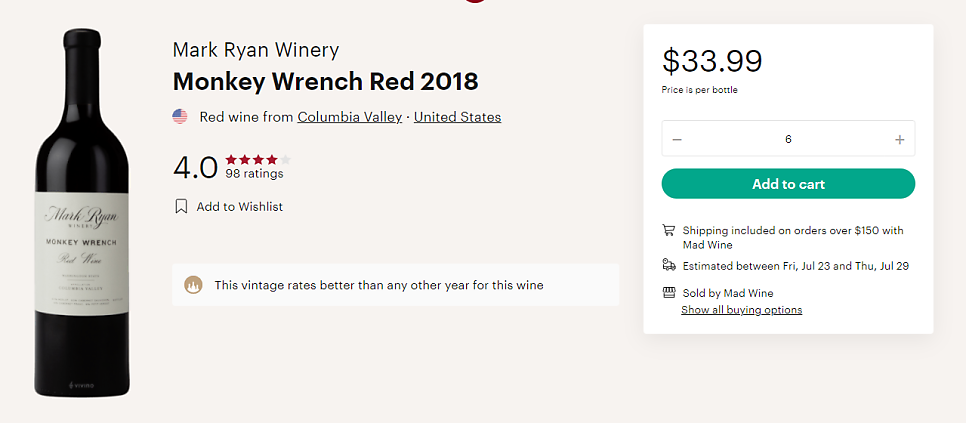The image size is (966, 423).
Task: Open the Columbia Valley region link
Action: [349, 117]
